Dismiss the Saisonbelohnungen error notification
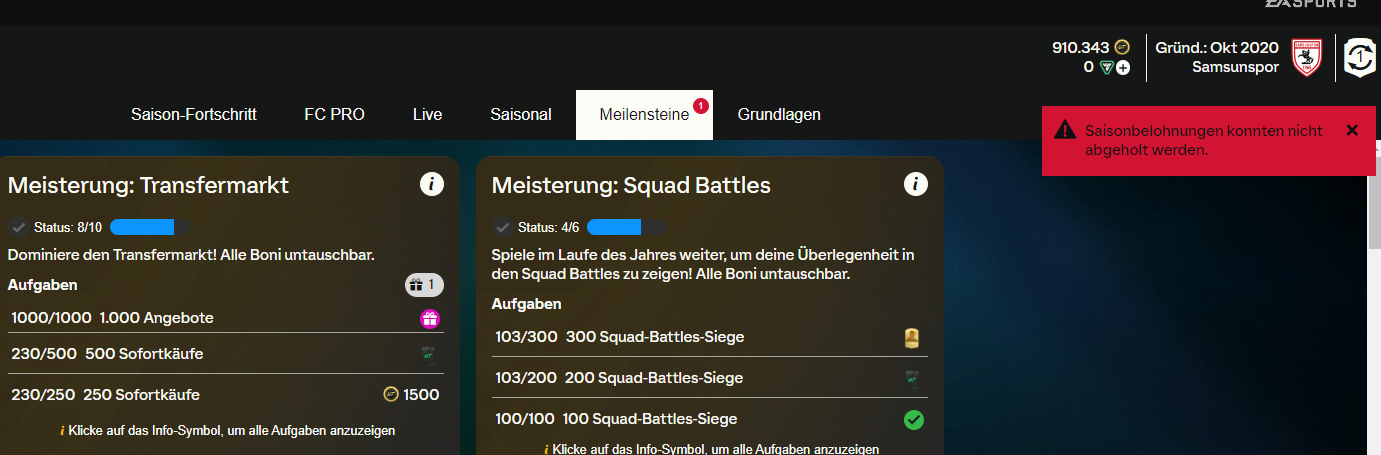1381x455 pixels. (1352, 130)
